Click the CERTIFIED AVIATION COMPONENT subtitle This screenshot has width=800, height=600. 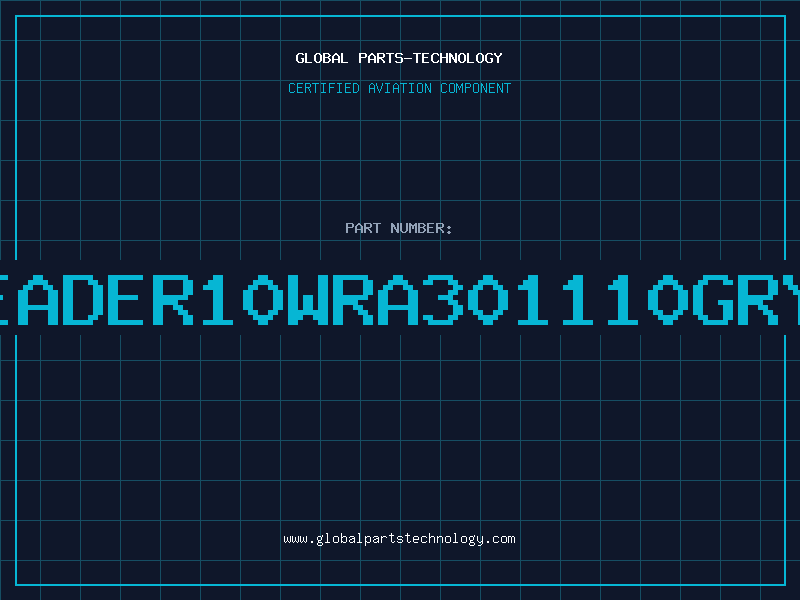point(399,88)
